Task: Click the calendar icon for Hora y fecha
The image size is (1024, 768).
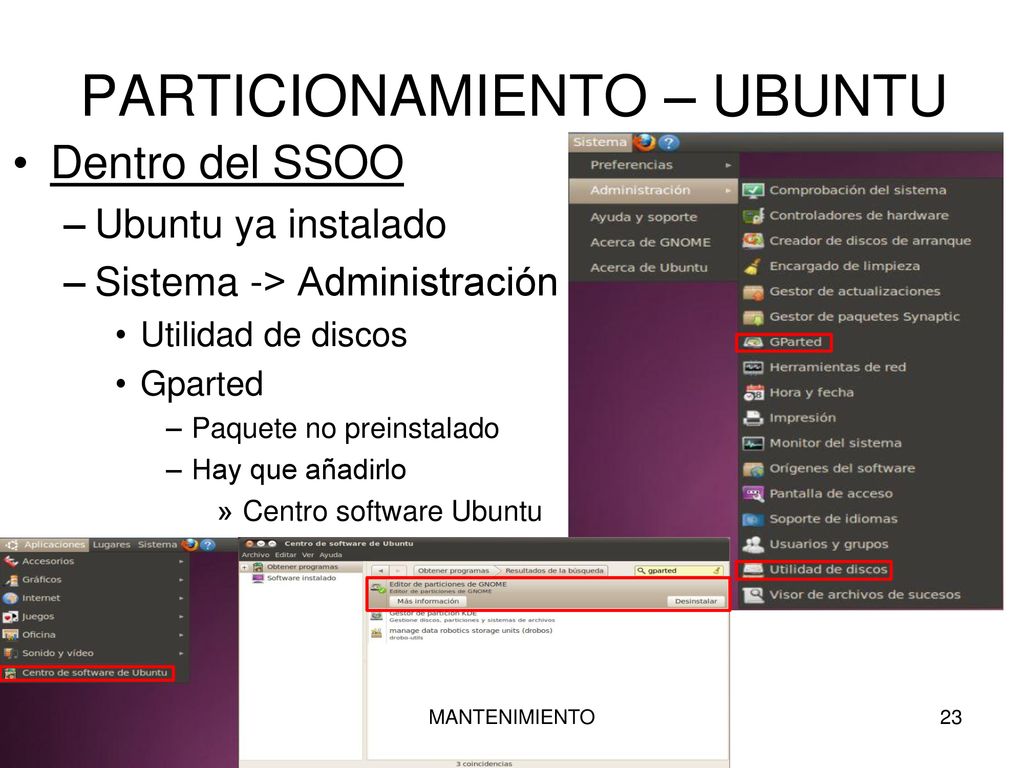Action: [x=753, y=393]
